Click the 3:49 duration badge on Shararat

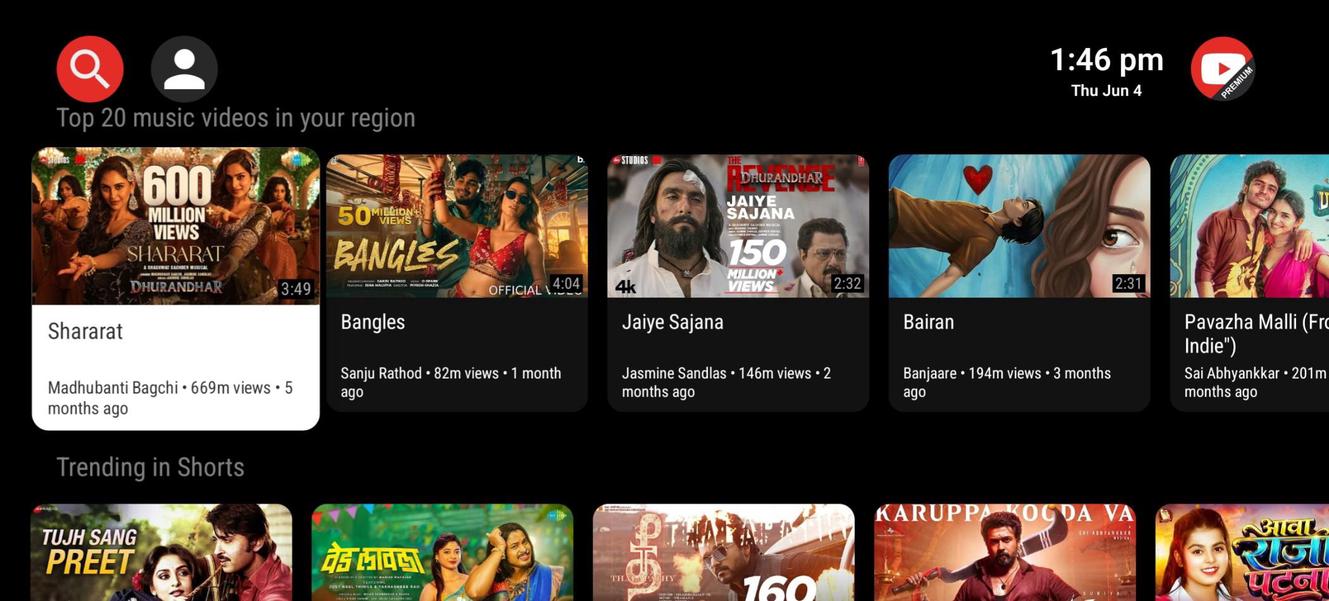coord(296,289)
